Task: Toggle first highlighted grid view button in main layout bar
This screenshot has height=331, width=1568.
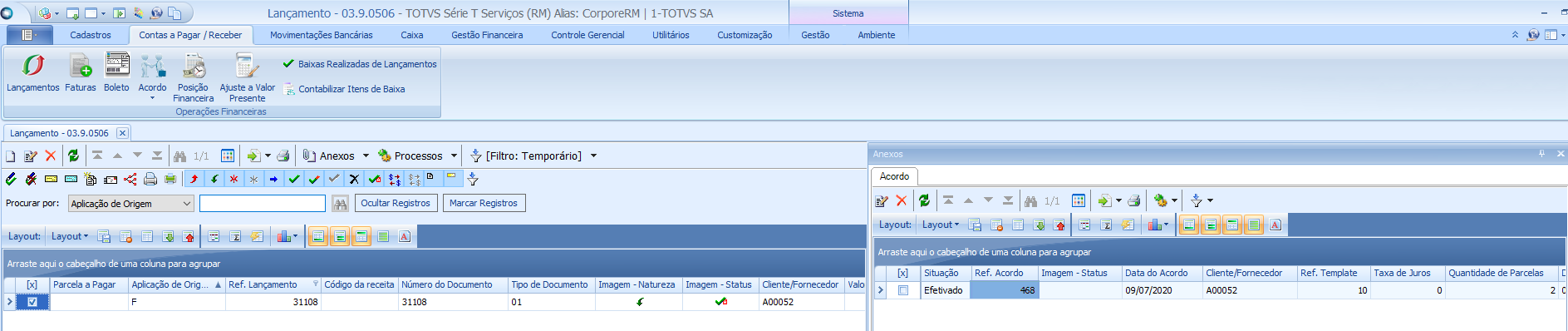Action: (319, 236)
